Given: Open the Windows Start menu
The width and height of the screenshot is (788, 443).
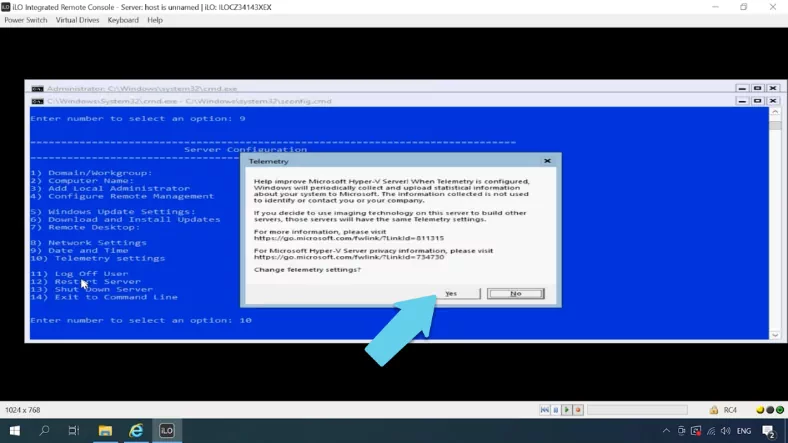Looking at the screenshot, I should click(15, 430).
